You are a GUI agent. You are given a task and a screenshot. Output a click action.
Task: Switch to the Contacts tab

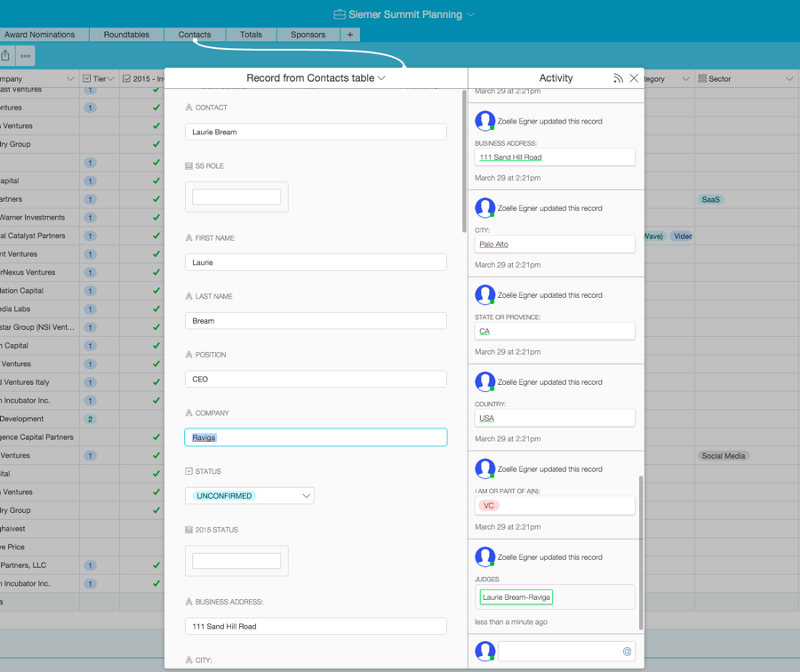(194, 35)
